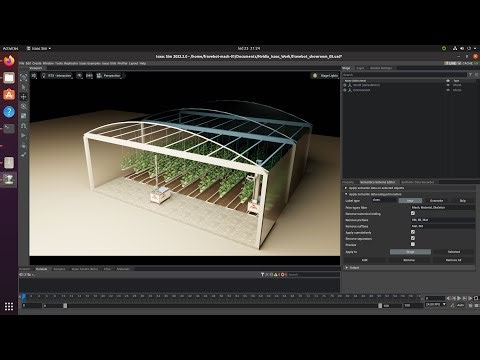
Task: Open Stage panel filter funnel icon
Action: (x=470, y=75)
